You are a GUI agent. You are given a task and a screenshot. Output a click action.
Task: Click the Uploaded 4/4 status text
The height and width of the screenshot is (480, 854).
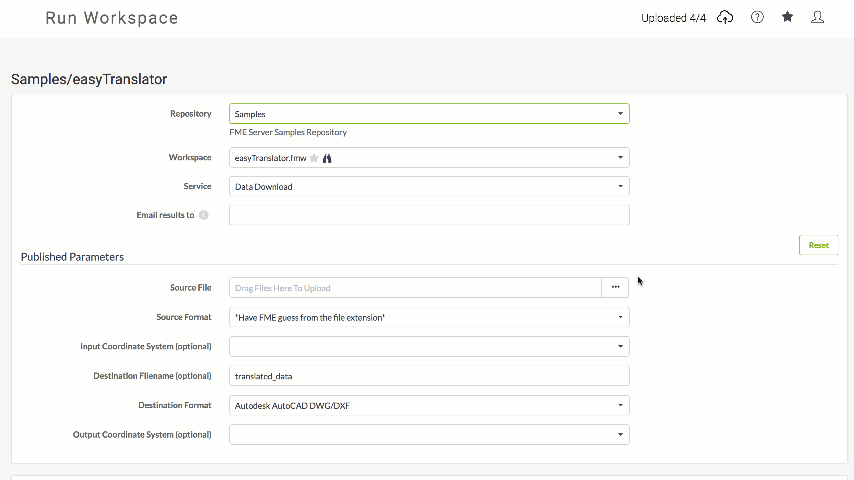click(673, 18)
